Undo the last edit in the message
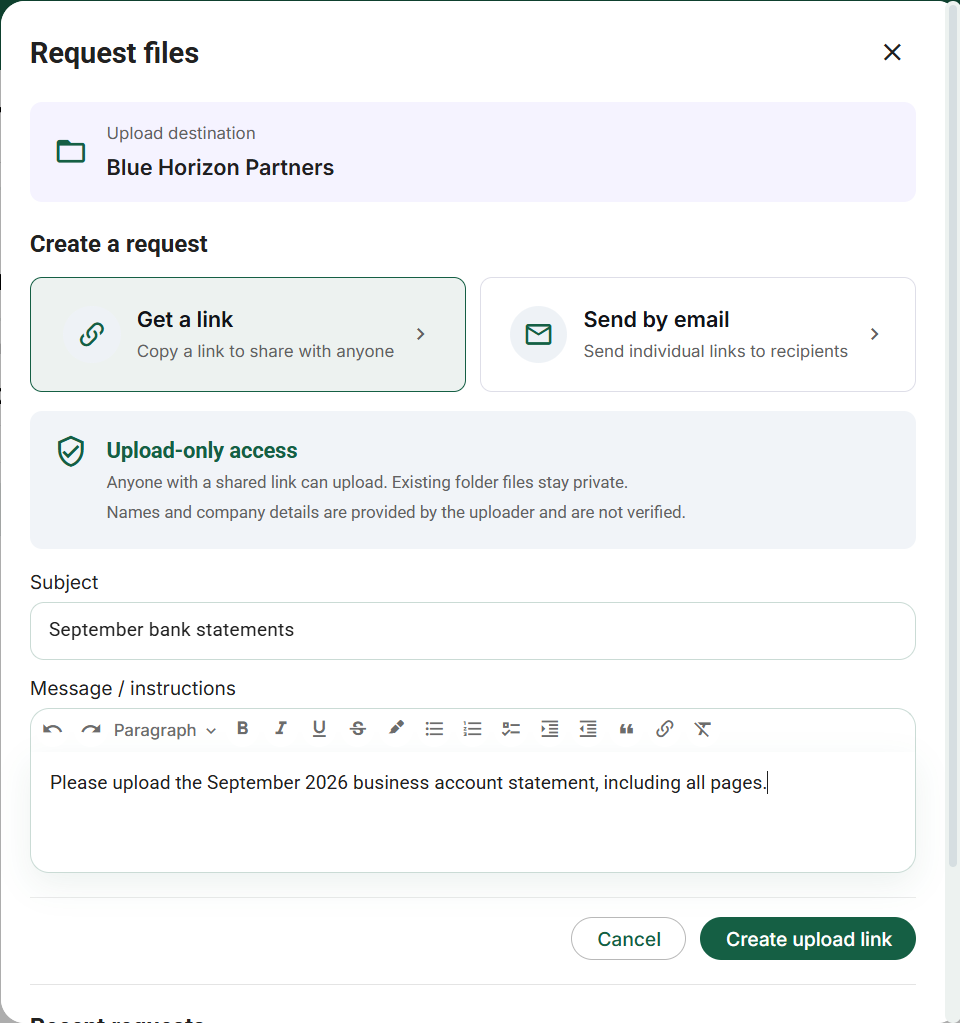960x1023 pixels. click(x=52, y=729)
